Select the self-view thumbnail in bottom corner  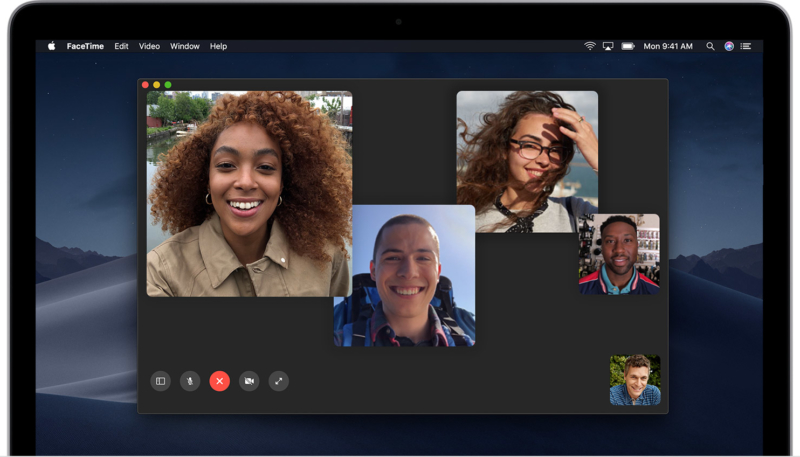pyautogui.click(x=635, y=380)
